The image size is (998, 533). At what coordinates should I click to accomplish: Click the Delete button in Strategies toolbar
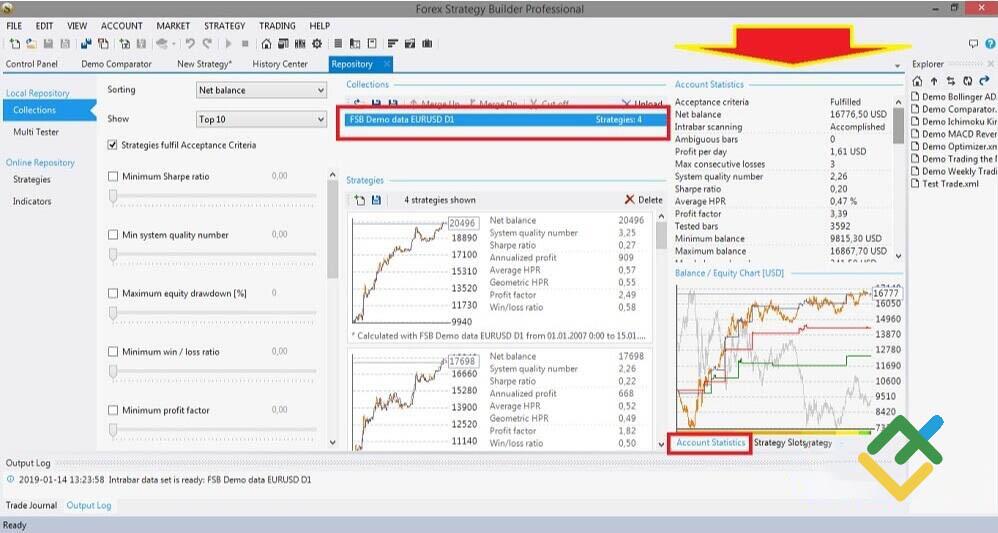click(x=643, y=200)
